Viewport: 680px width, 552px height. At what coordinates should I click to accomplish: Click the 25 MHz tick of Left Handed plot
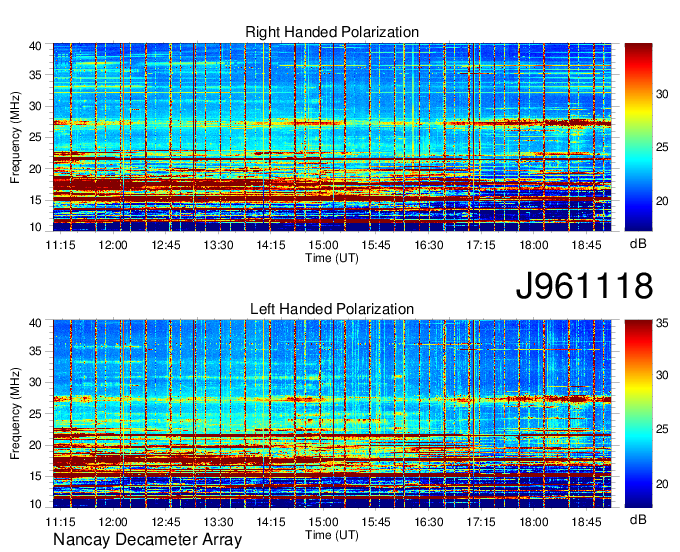(35, 414)
